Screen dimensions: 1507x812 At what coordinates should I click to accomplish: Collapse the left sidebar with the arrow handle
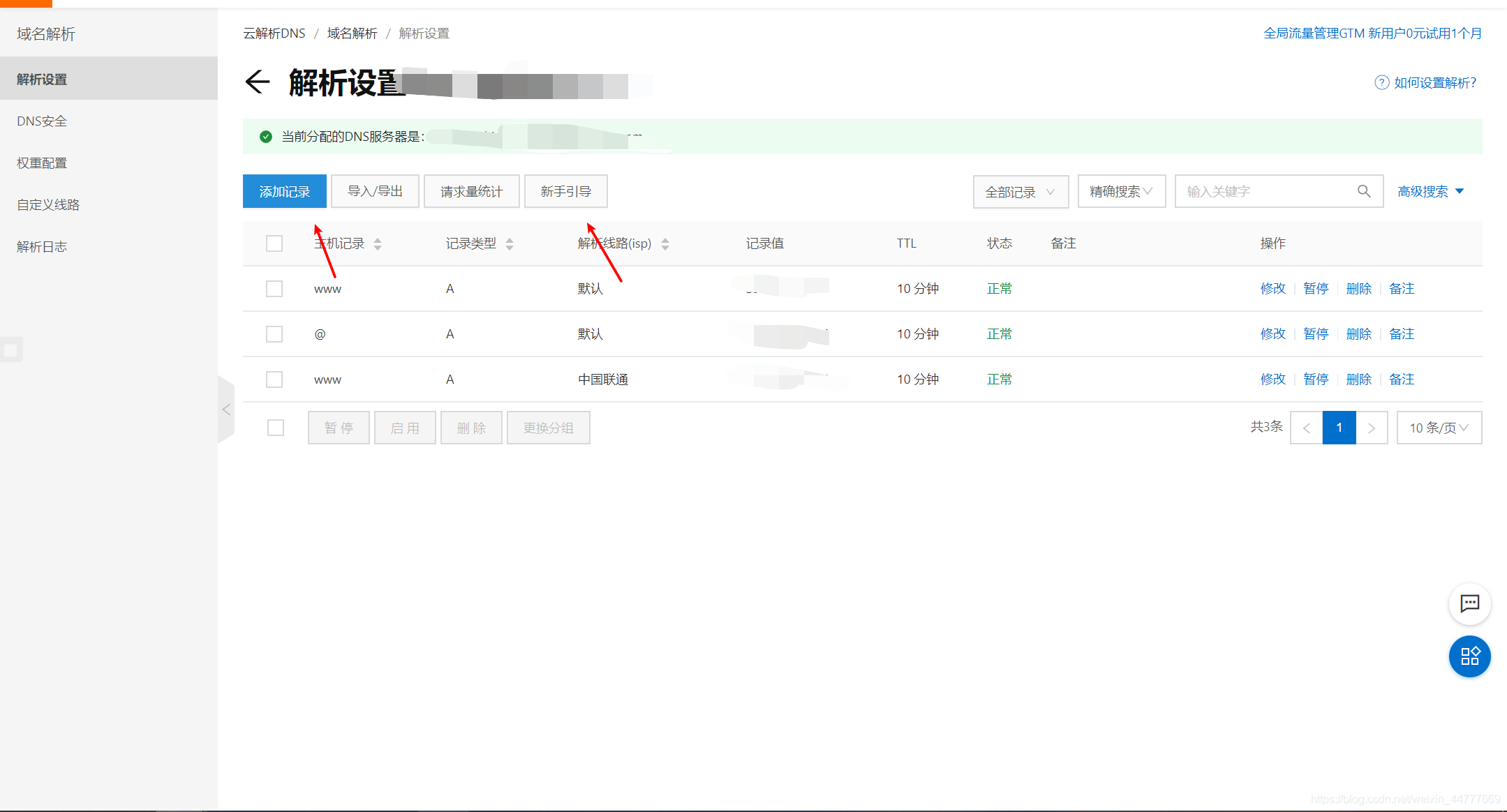(x=226, y=409)
